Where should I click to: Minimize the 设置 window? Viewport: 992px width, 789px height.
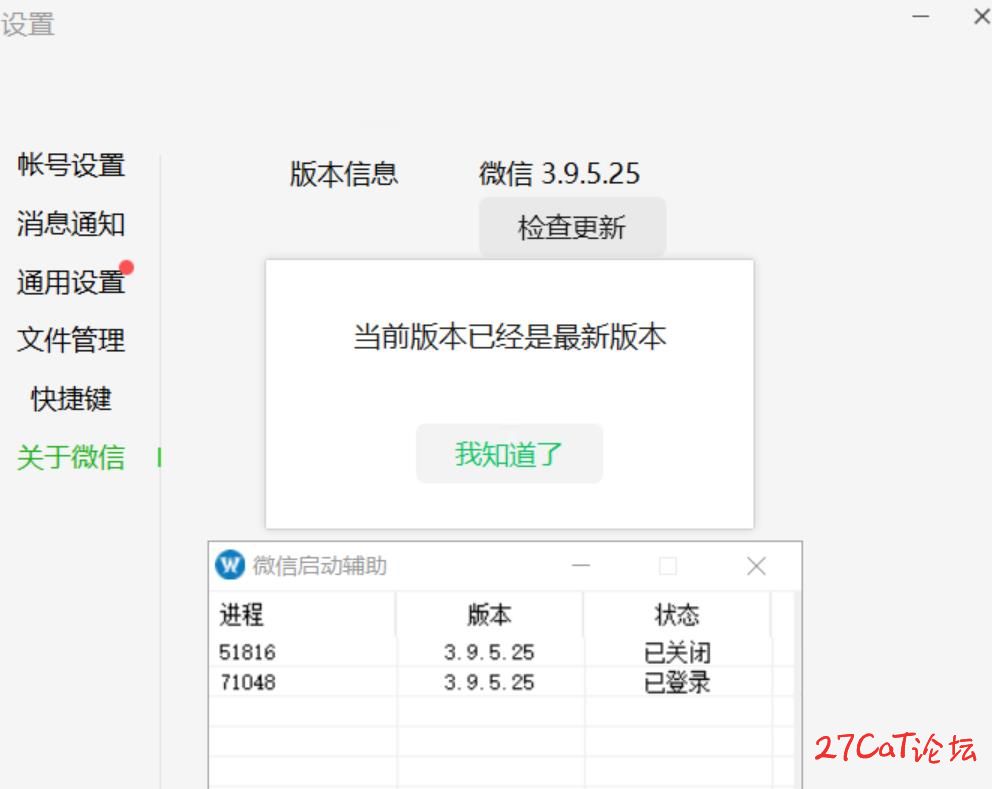coord(921,17)
